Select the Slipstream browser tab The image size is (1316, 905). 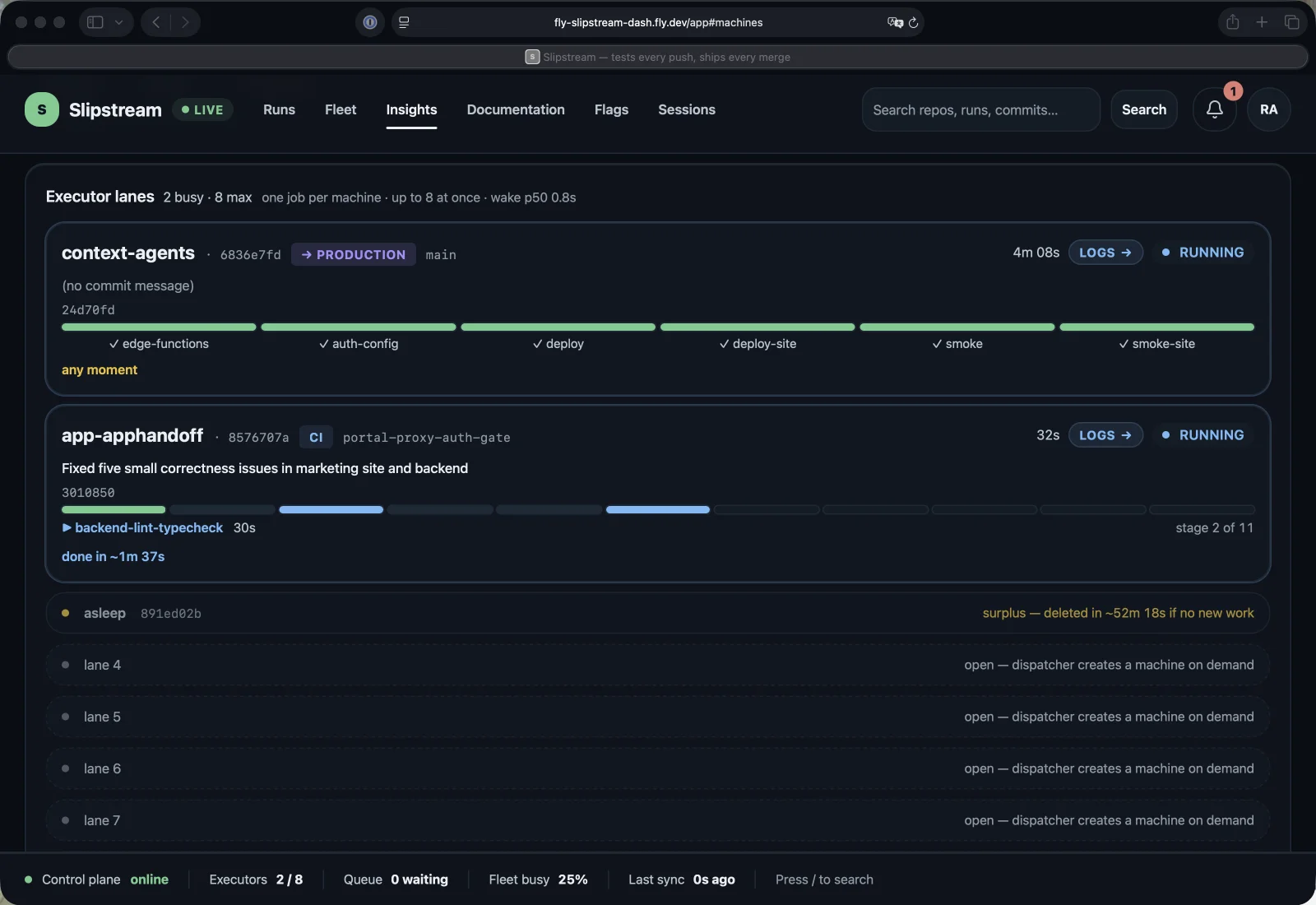658,57
